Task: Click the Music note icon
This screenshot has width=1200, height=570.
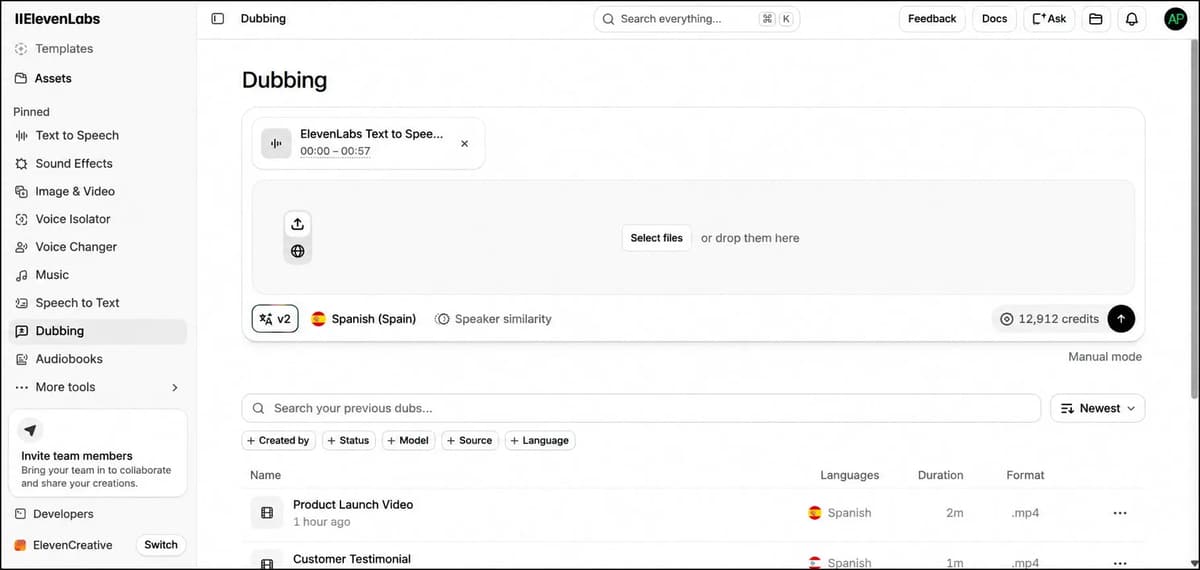Action: coord(22,275)
